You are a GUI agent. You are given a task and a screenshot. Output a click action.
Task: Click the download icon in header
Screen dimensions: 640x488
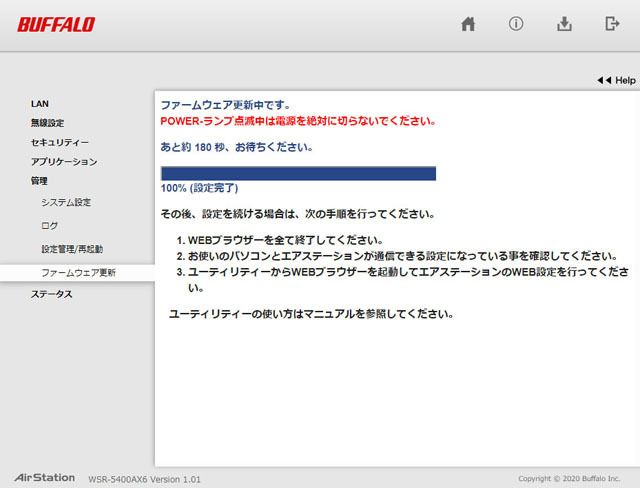564,25
